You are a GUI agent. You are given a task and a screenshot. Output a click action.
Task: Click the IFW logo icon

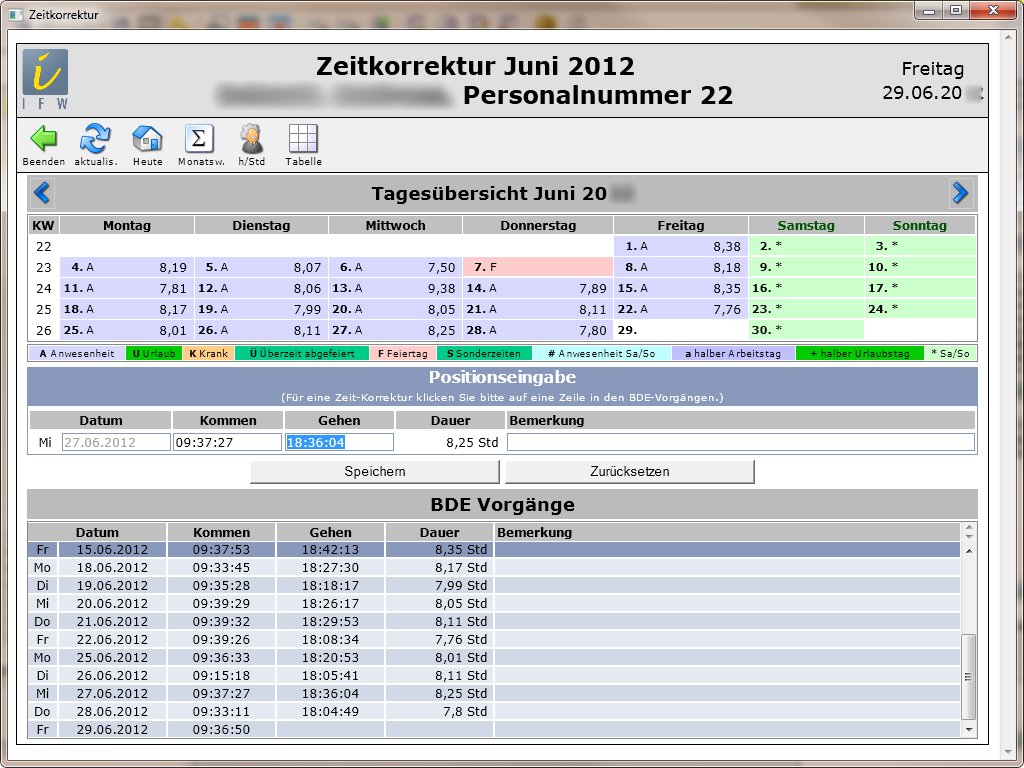click(45, 78)
